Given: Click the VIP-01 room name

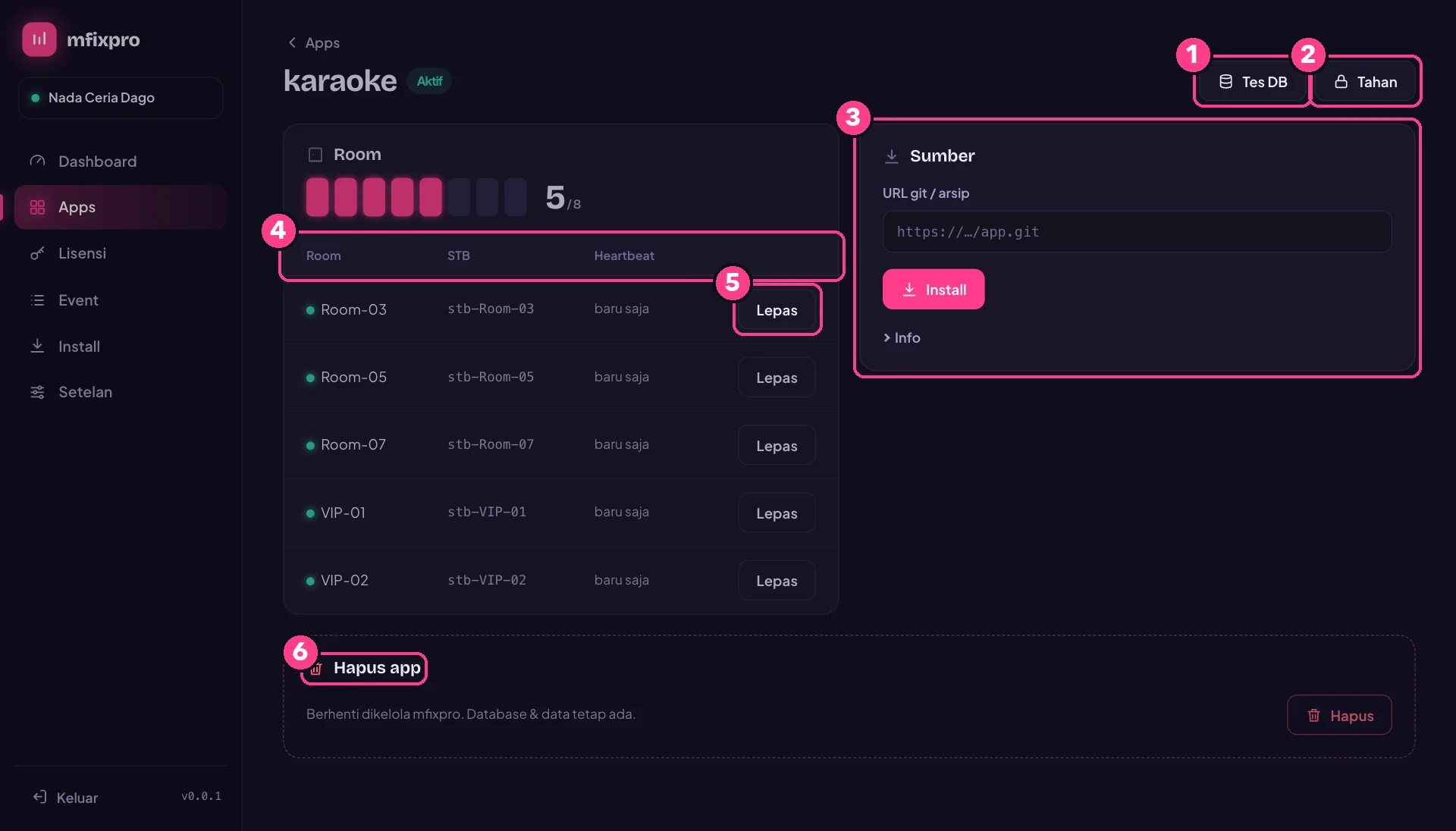Looking at the screenshot, I should (343, 513).
